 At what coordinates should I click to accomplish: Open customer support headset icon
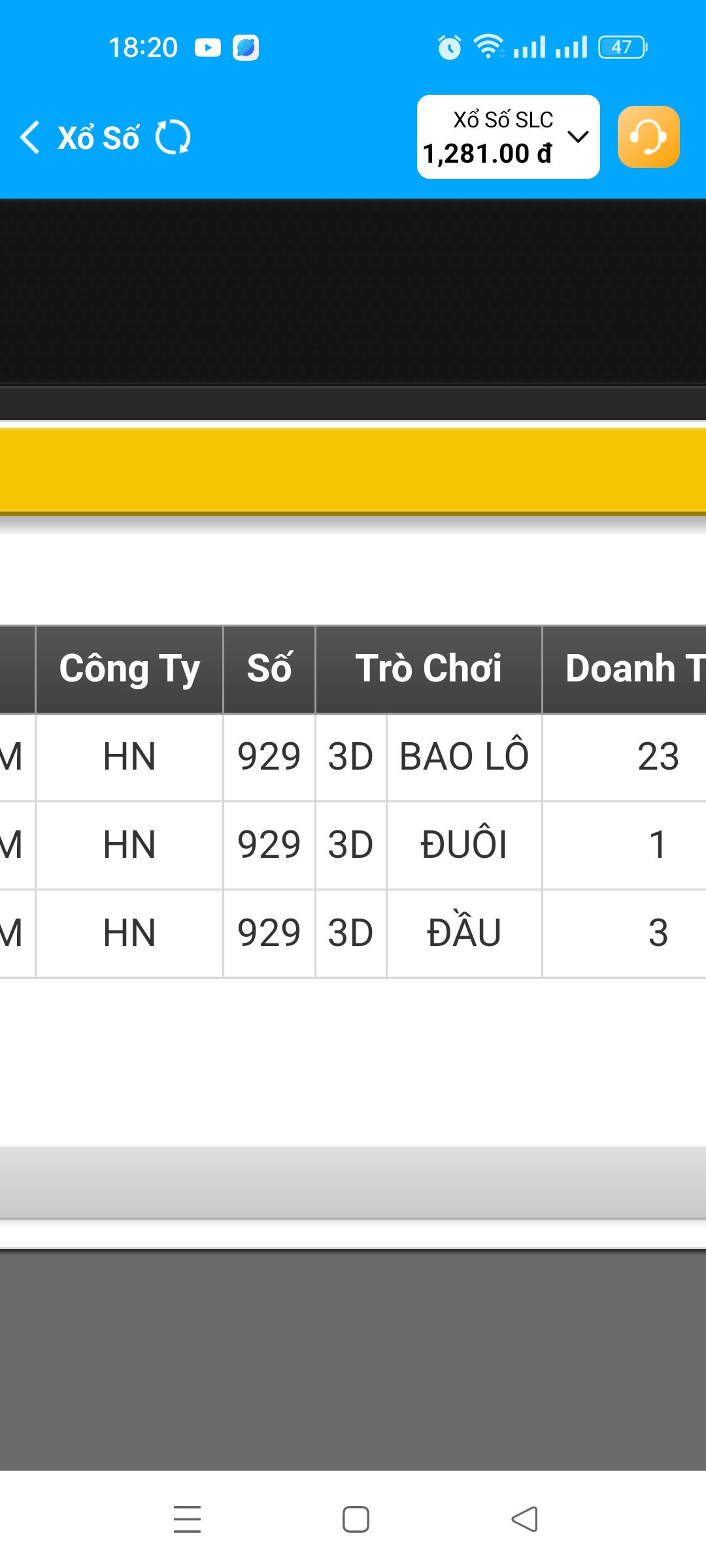(648, 137)
